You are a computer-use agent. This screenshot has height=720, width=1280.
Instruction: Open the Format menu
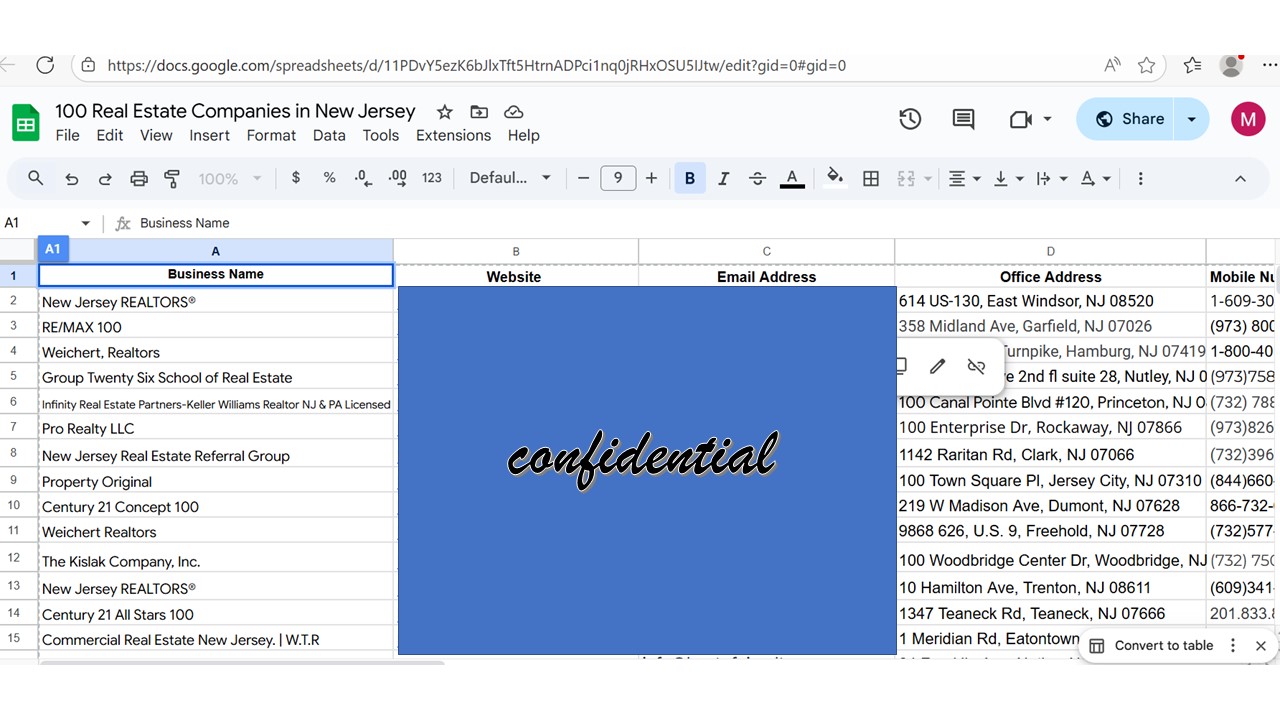(x=271, y=135)
